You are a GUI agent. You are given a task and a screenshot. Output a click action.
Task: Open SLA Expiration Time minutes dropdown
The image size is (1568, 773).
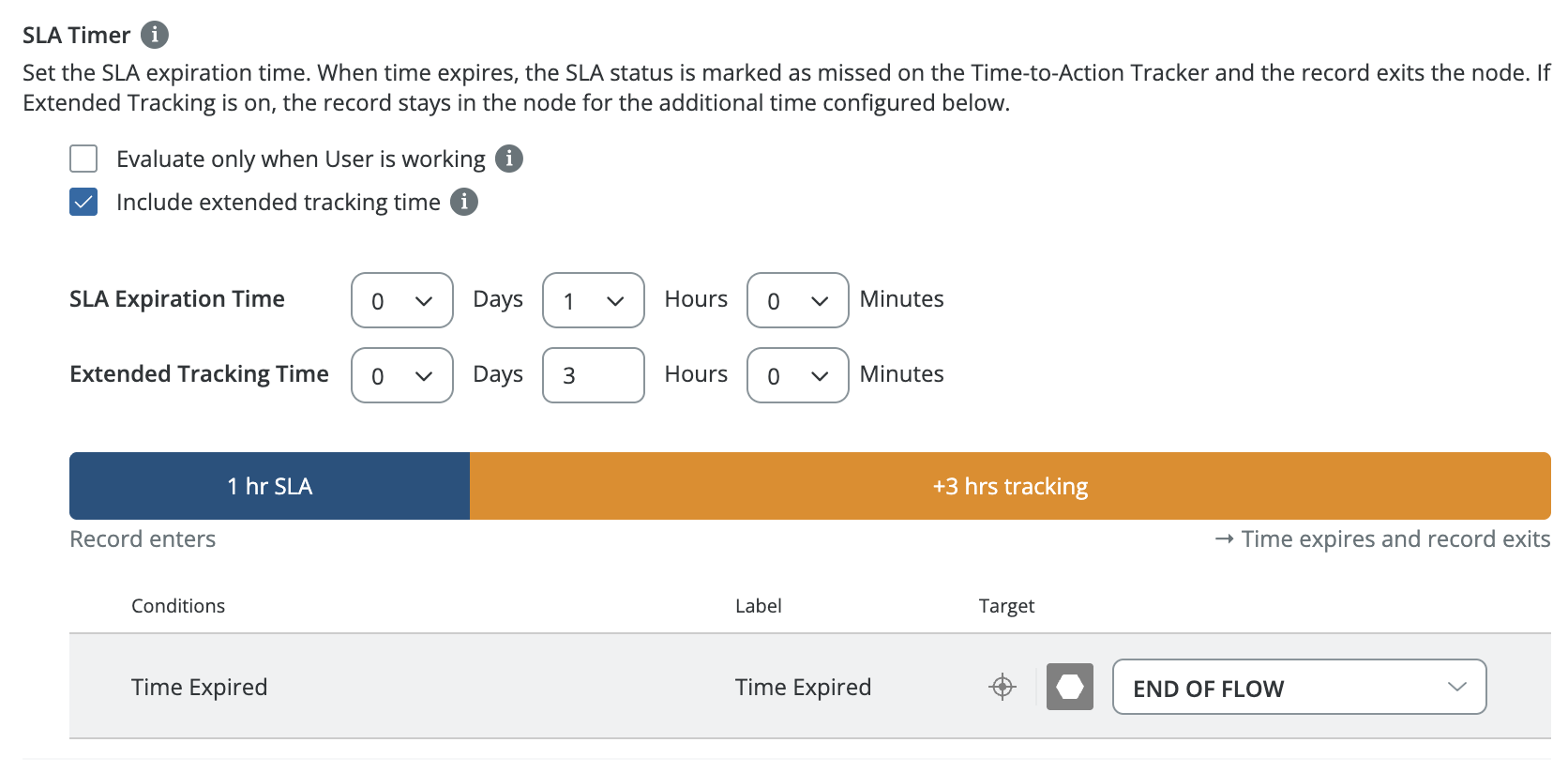pos(798,300)
